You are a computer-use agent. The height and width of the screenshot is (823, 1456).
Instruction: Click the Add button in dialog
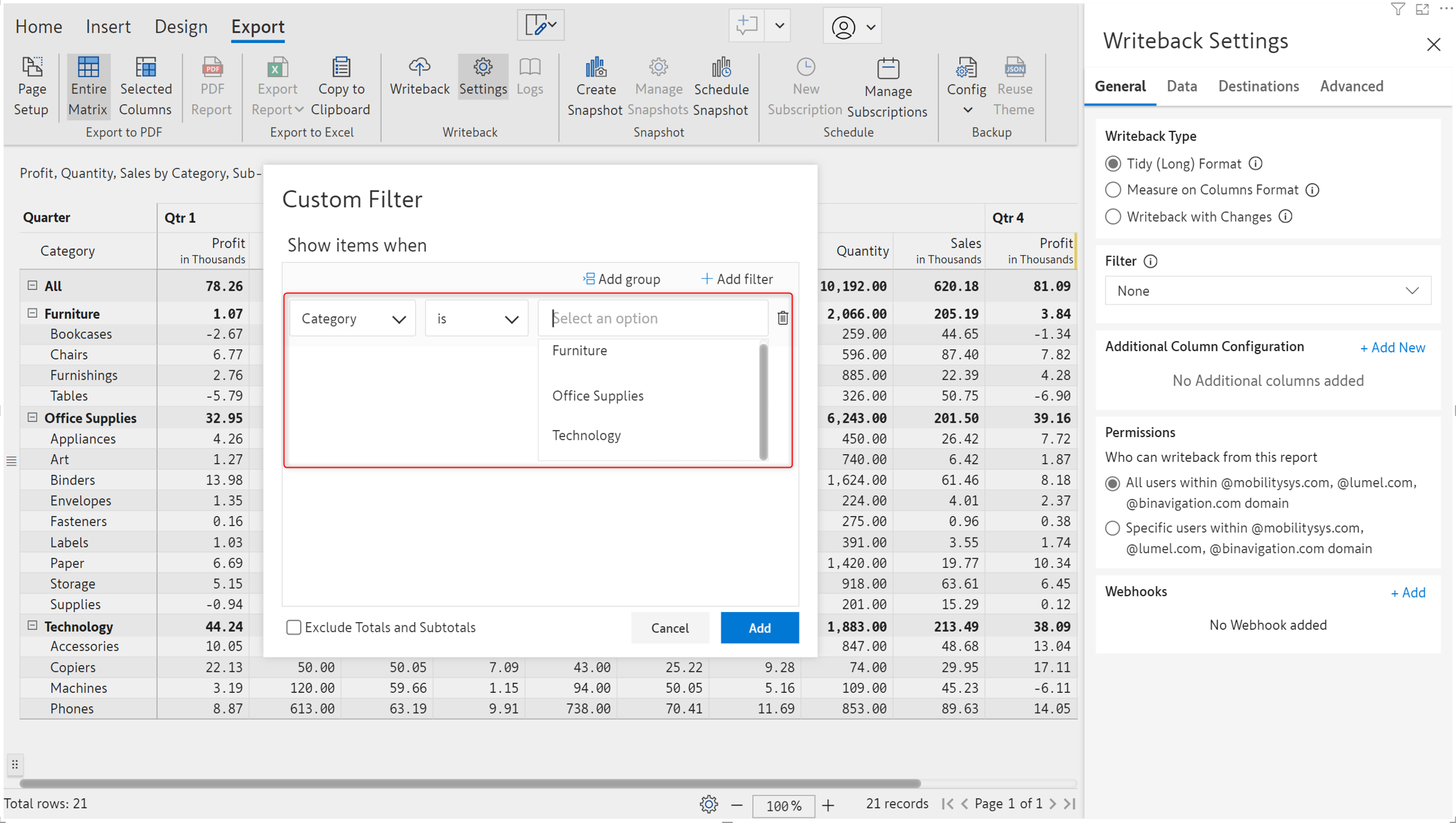759,628
